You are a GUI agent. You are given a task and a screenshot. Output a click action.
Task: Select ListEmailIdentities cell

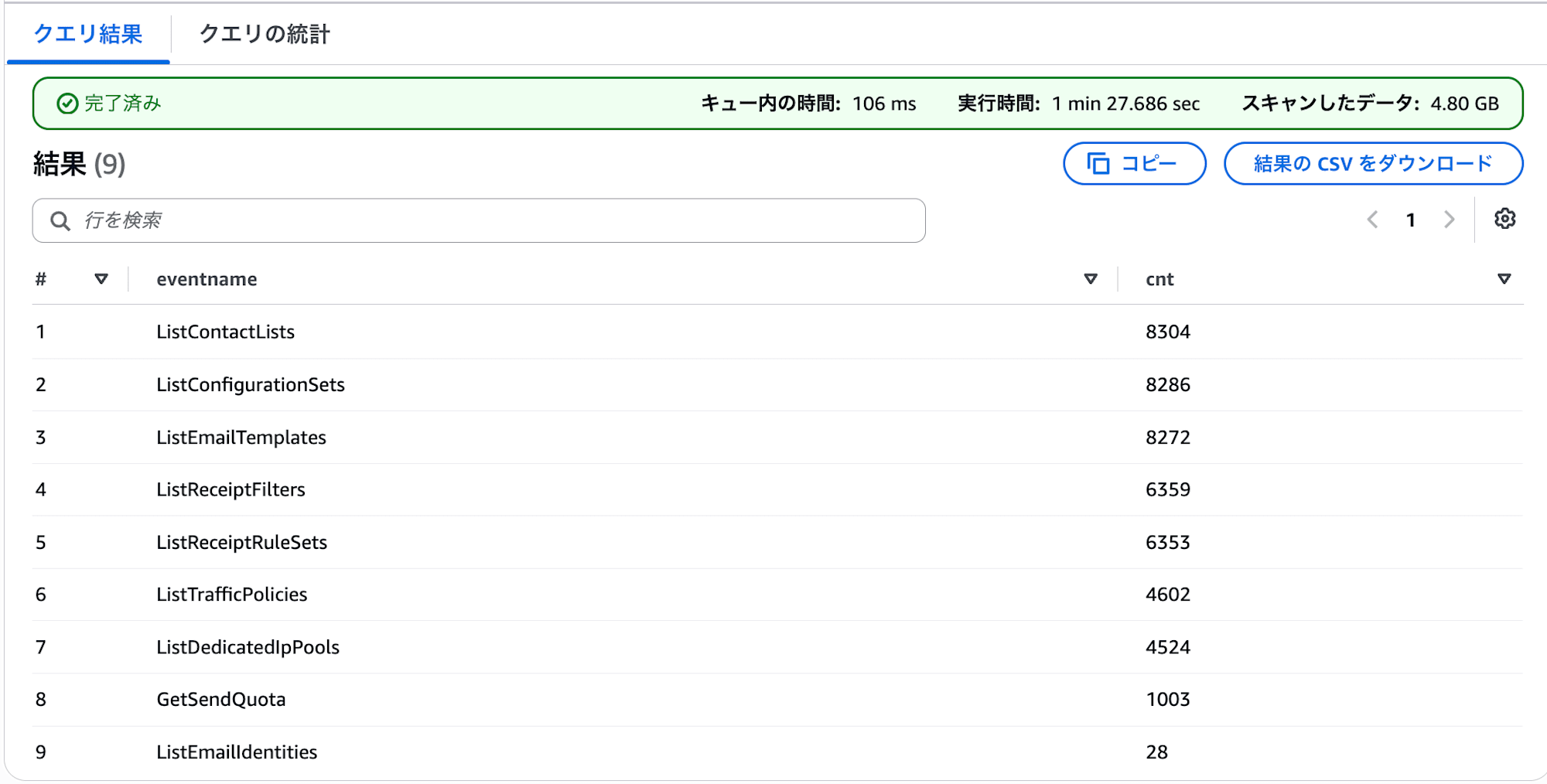237,752
